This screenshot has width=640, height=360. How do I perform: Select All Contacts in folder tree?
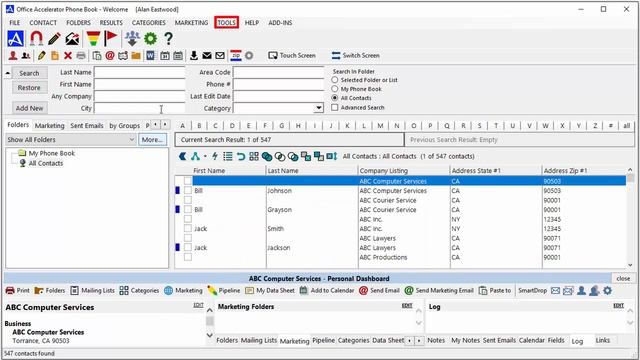pyautogui.click(x=45, y=163)
